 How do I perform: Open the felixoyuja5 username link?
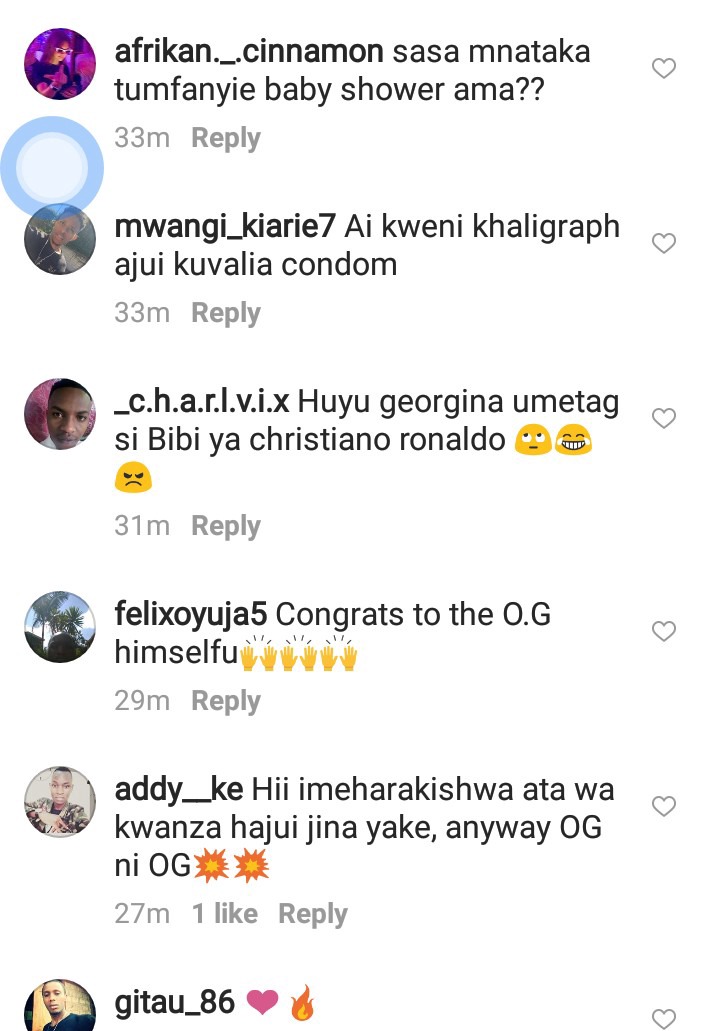(191, 614)
